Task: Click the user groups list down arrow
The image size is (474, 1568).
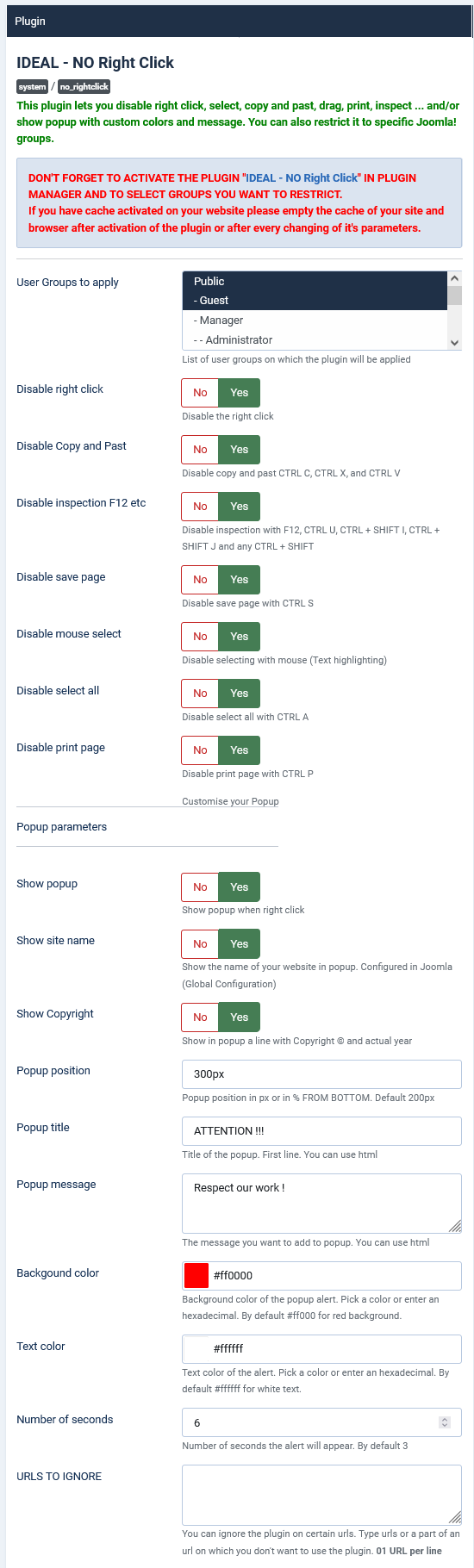Action: [455, 342]
